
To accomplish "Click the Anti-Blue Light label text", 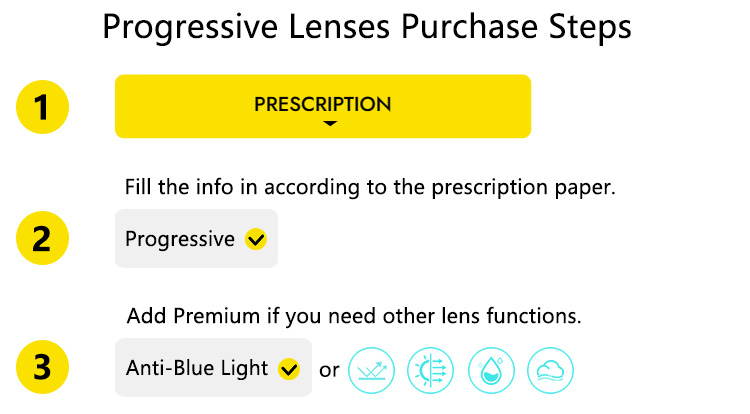I will (x=197, y=368).
